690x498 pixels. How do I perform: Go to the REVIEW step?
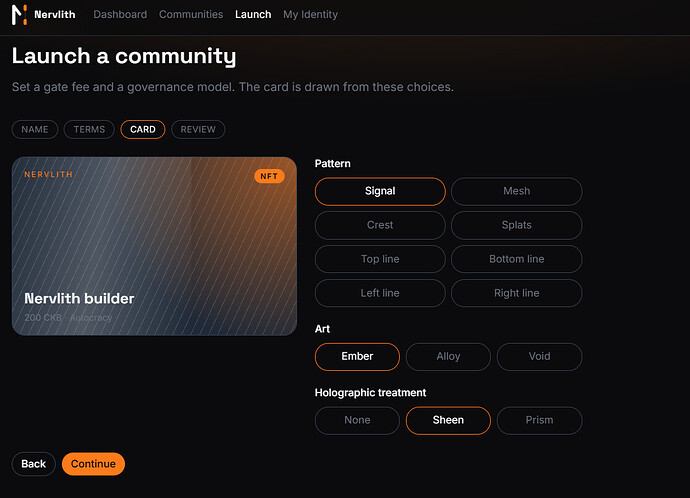198,129
